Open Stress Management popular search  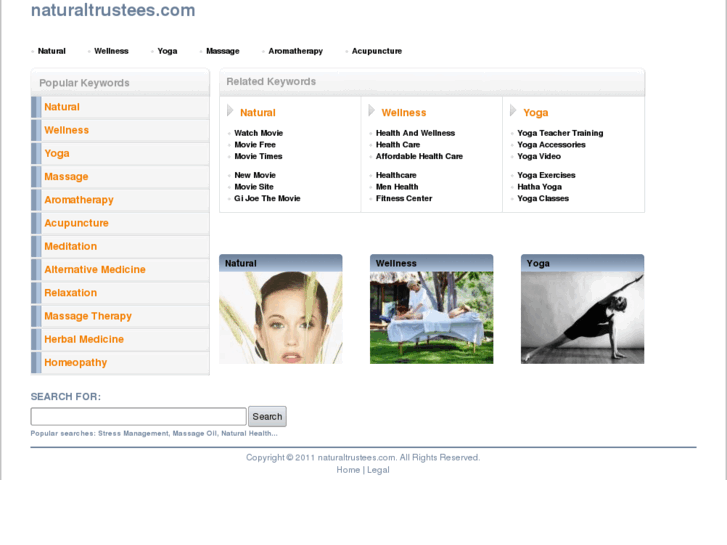[x=134, y=434]
